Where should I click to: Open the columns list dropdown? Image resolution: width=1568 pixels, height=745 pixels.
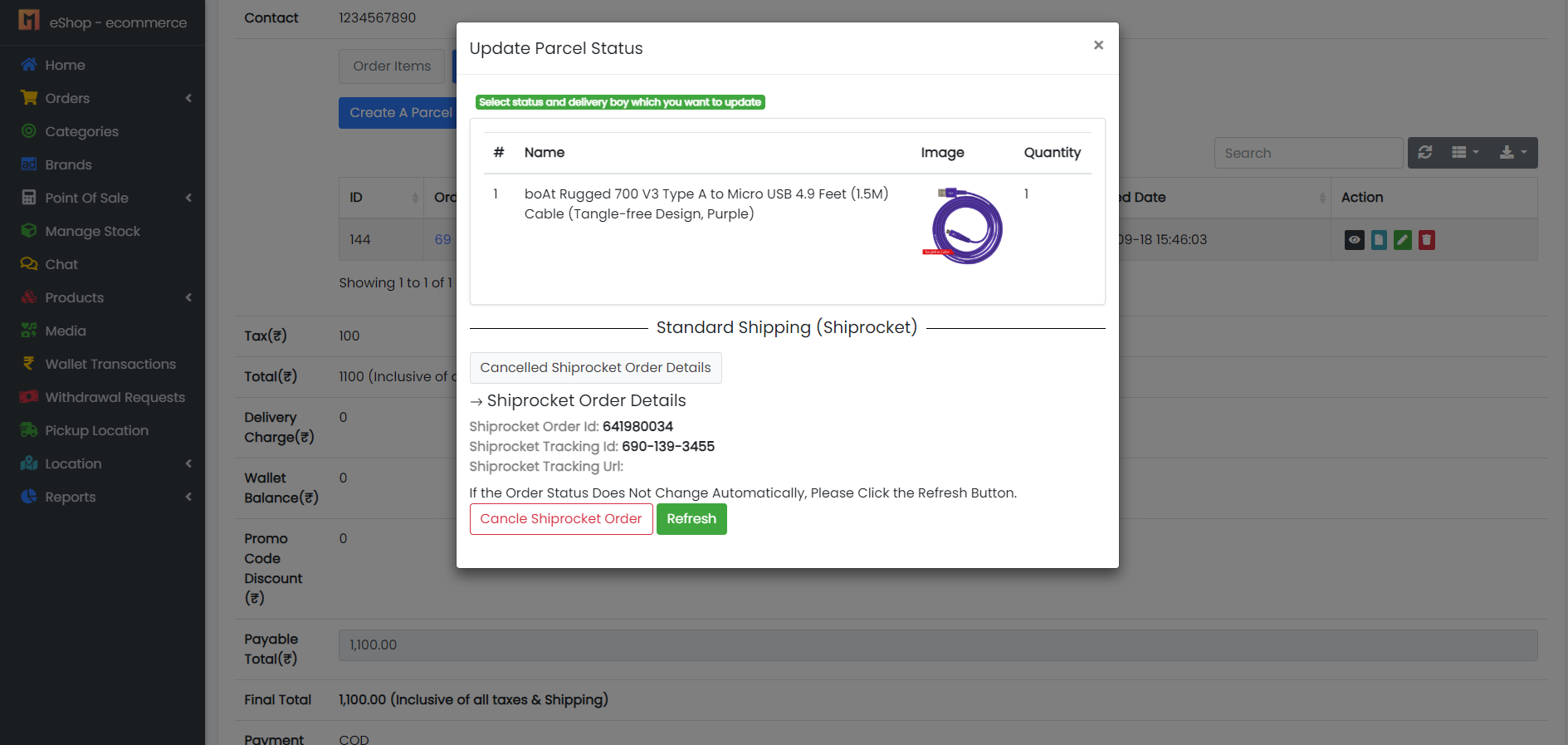click(x=1464, y=153)
